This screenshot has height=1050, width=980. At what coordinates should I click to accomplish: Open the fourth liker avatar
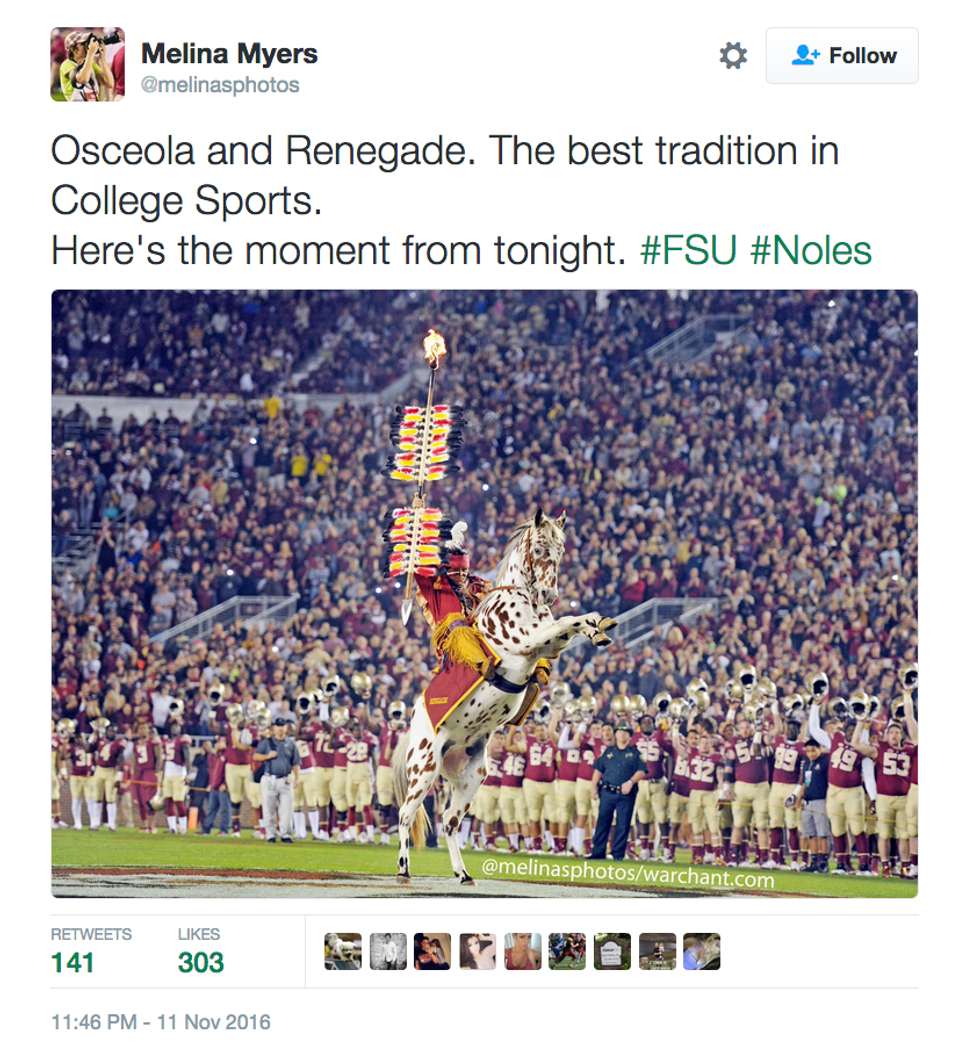(x=478, y=951)
